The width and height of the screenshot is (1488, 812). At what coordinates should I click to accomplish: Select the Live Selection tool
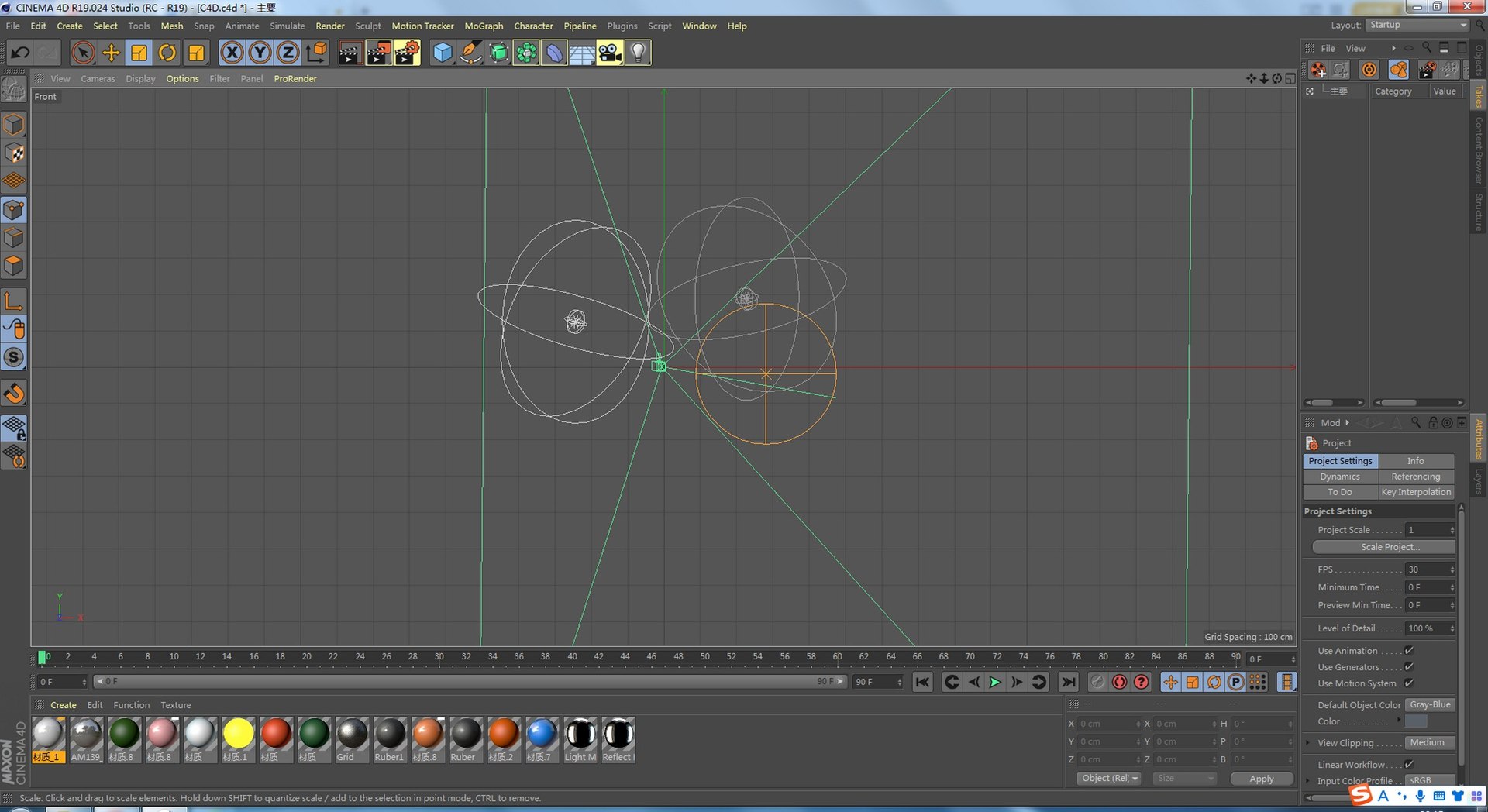pyautogui.click(x=83, y=53)
